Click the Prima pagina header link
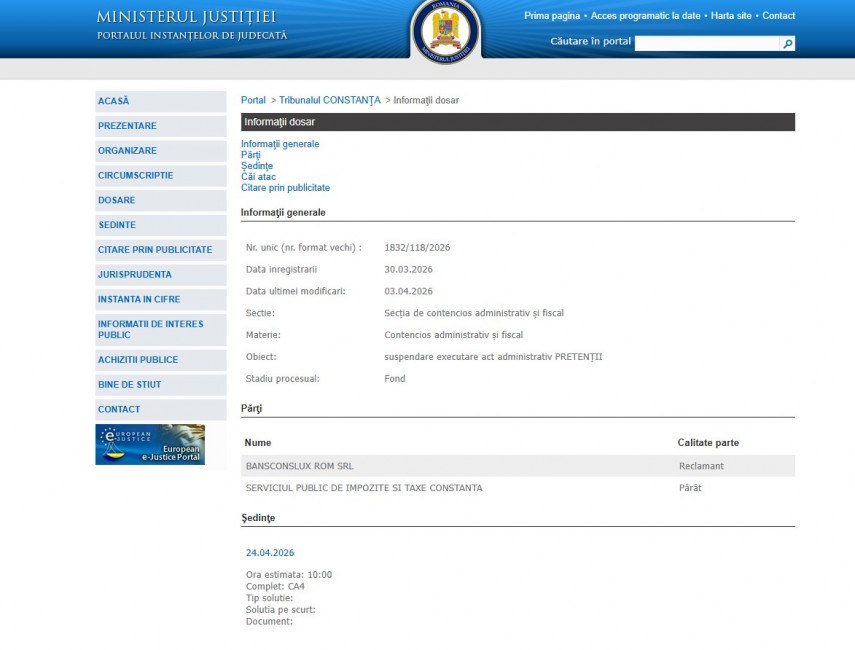 pos(552,16)
